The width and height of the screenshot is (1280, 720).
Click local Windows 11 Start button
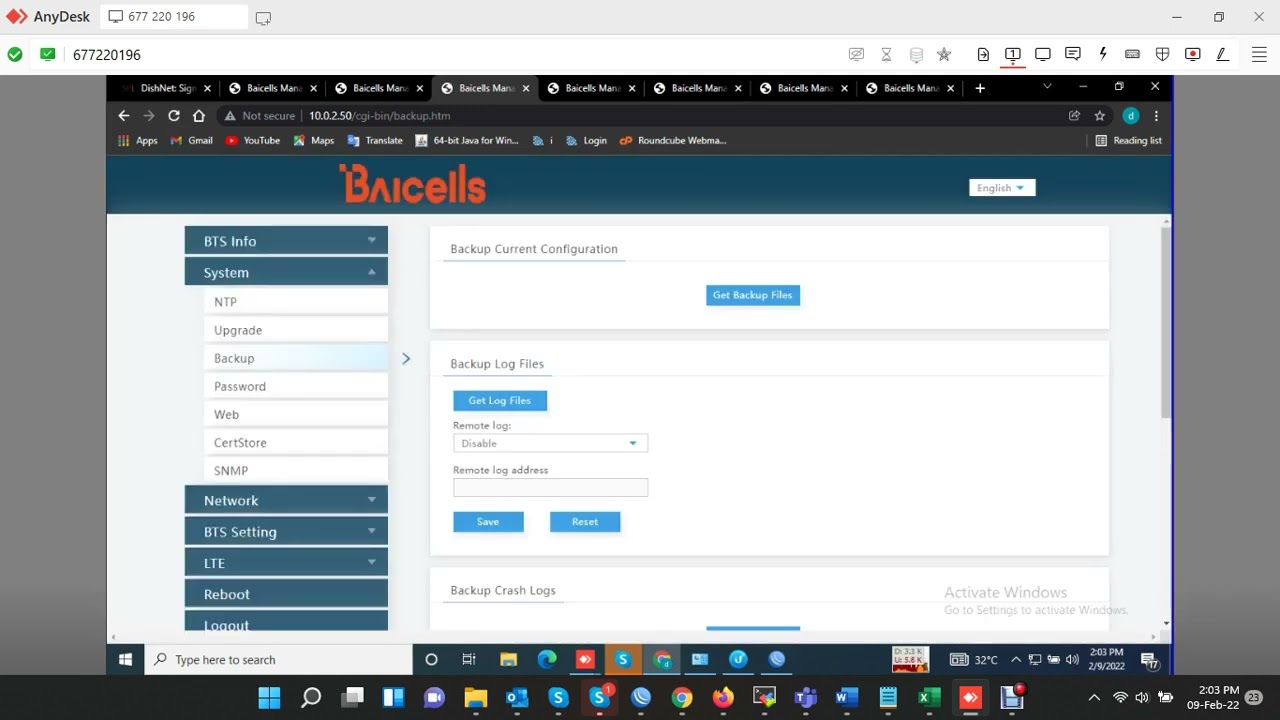[269, 698]
